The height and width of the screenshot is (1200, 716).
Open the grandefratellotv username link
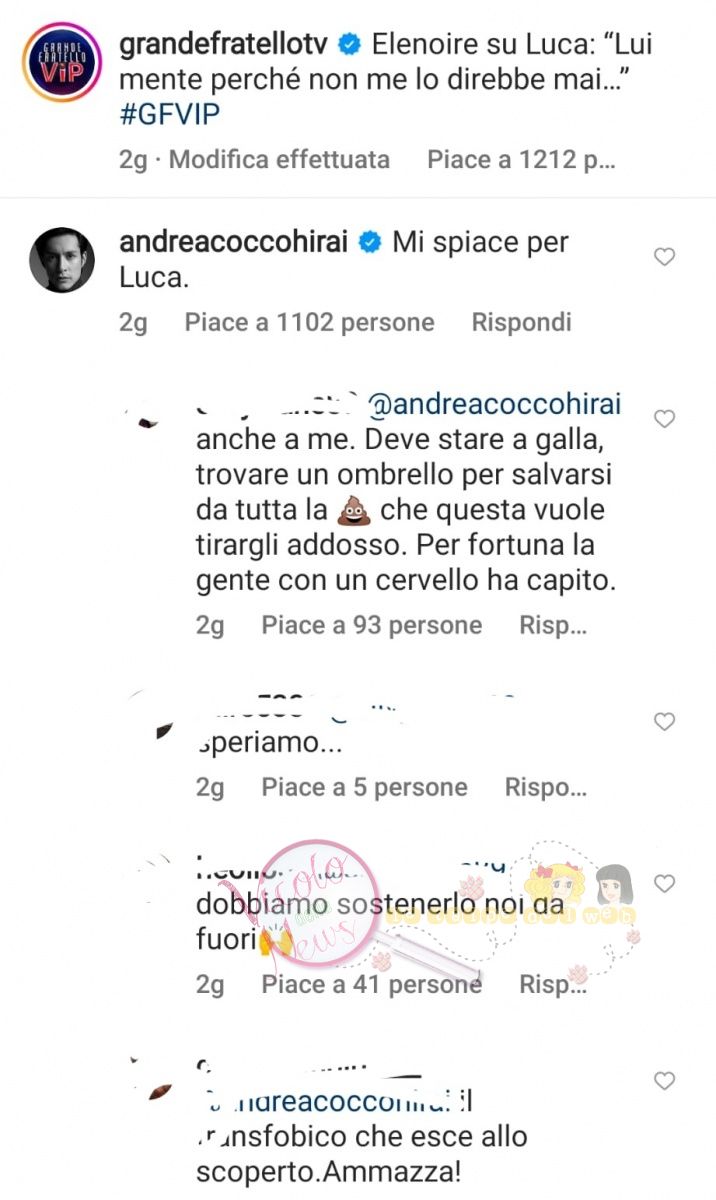(225, 44)
